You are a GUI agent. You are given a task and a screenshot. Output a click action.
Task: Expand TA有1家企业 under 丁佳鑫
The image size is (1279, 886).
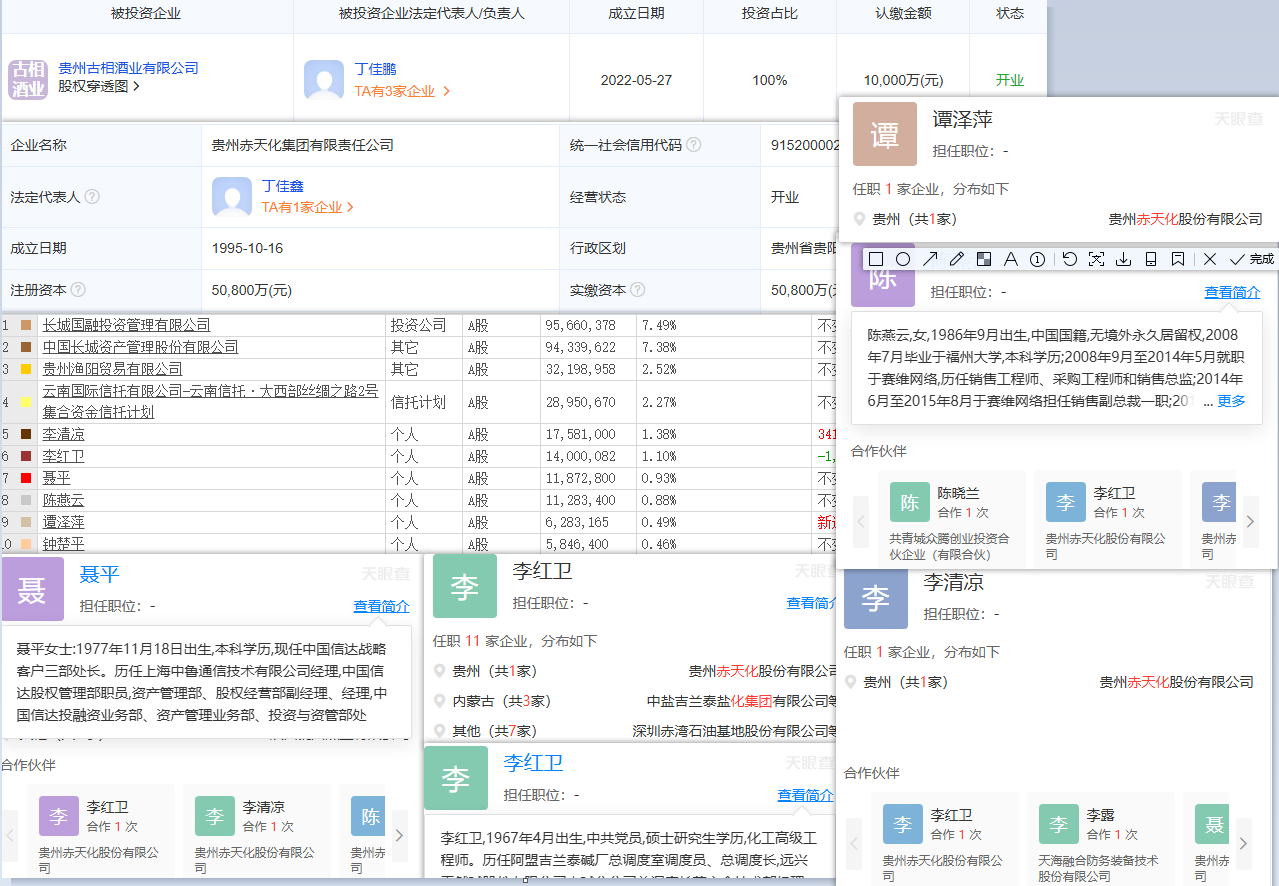coord(308,208)
